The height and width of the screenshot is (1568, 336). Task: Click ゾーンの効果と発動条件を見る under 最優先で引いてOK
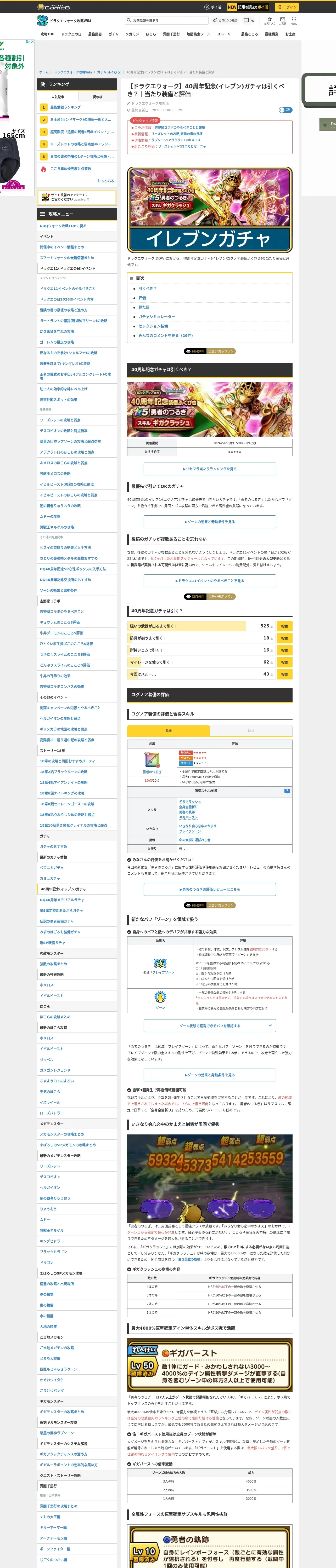pyautogui.click(x=210, y=522)
